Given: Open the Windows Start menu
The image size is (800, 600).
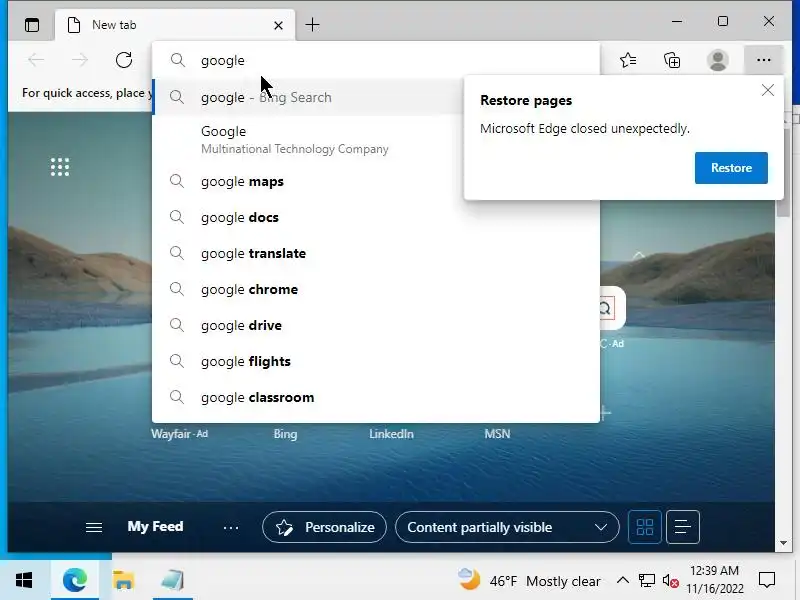Looking at the screenshot, I should point(24,580).
